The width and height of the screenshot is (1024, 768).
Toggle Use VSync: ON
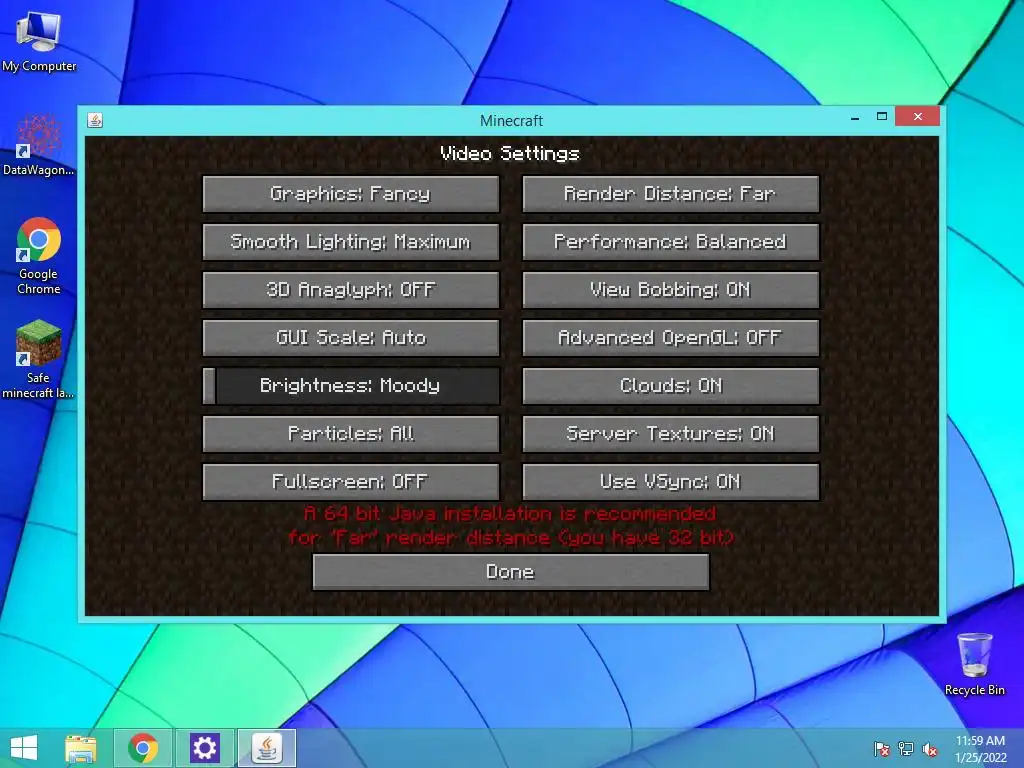[671, 482]
